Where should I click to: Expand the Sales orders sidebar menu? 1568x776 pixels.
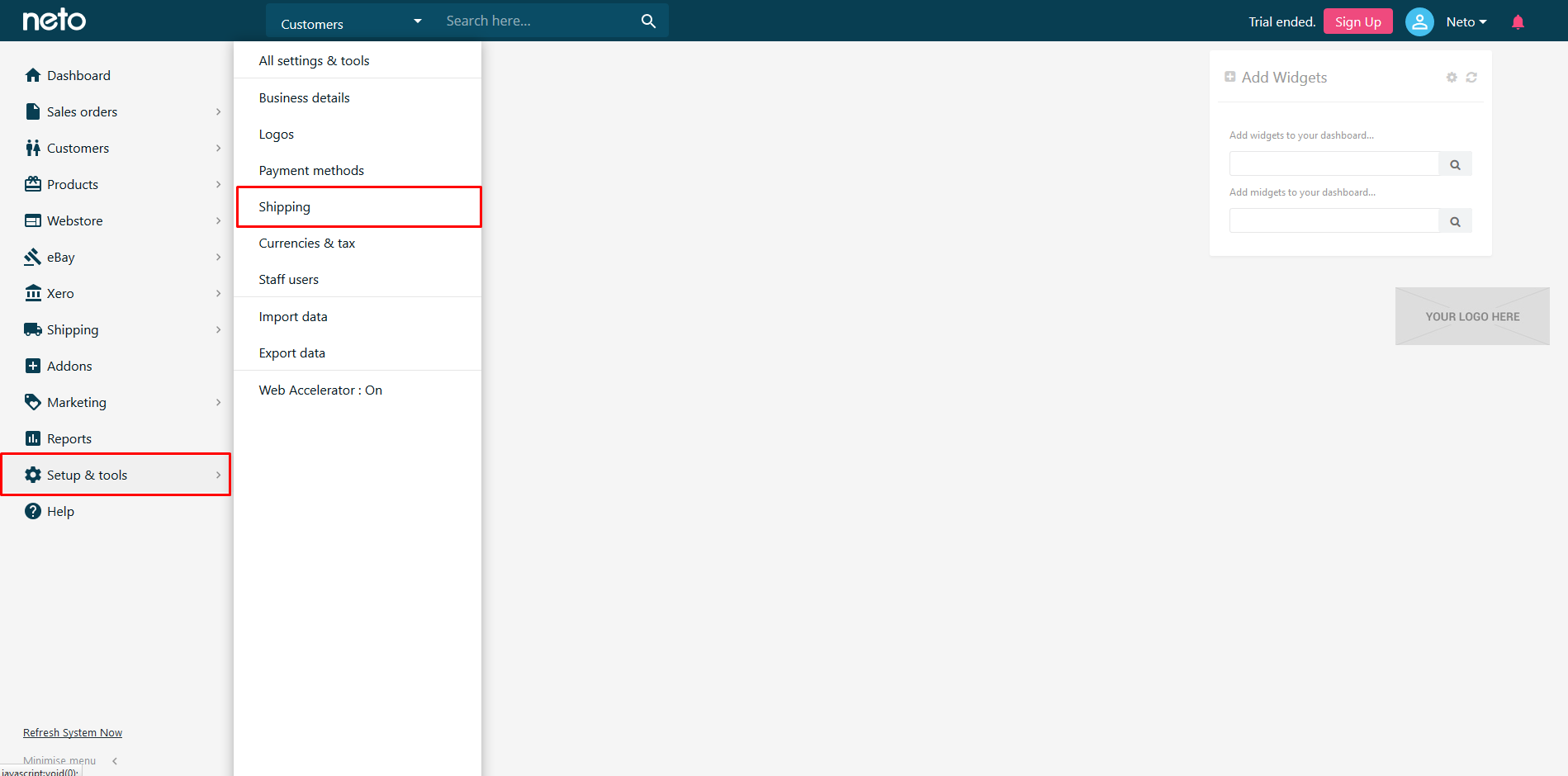click(x=218, y=112)
